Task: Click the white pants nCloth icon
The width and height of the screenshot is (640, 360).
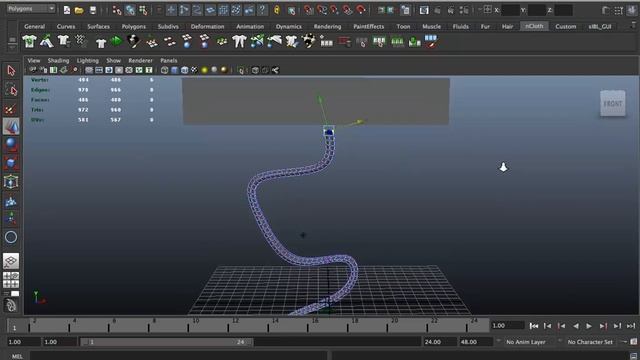Action: click(x=239, y=41)
